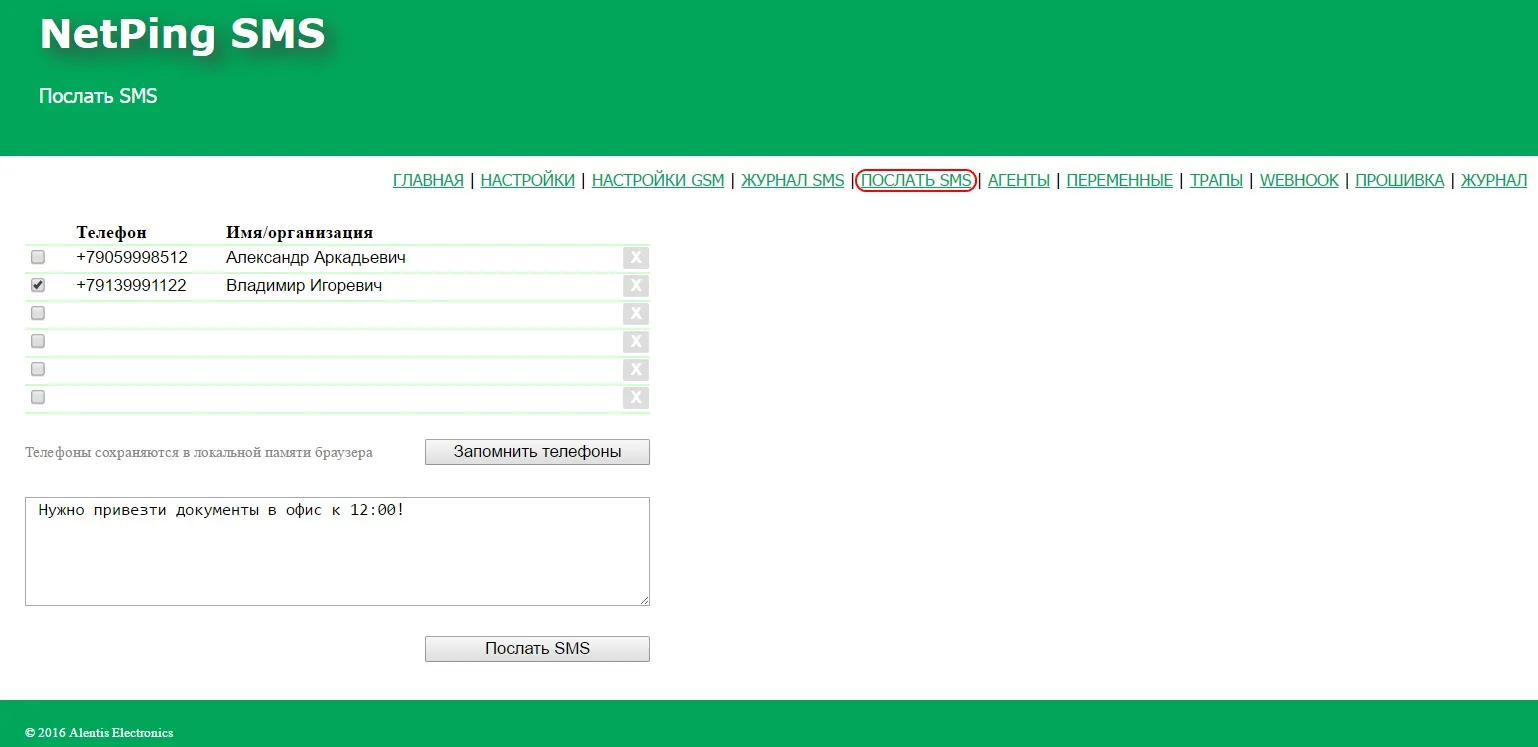
Task: Open the ЖУРНАЛ SMS page
Action: point(793,181)
